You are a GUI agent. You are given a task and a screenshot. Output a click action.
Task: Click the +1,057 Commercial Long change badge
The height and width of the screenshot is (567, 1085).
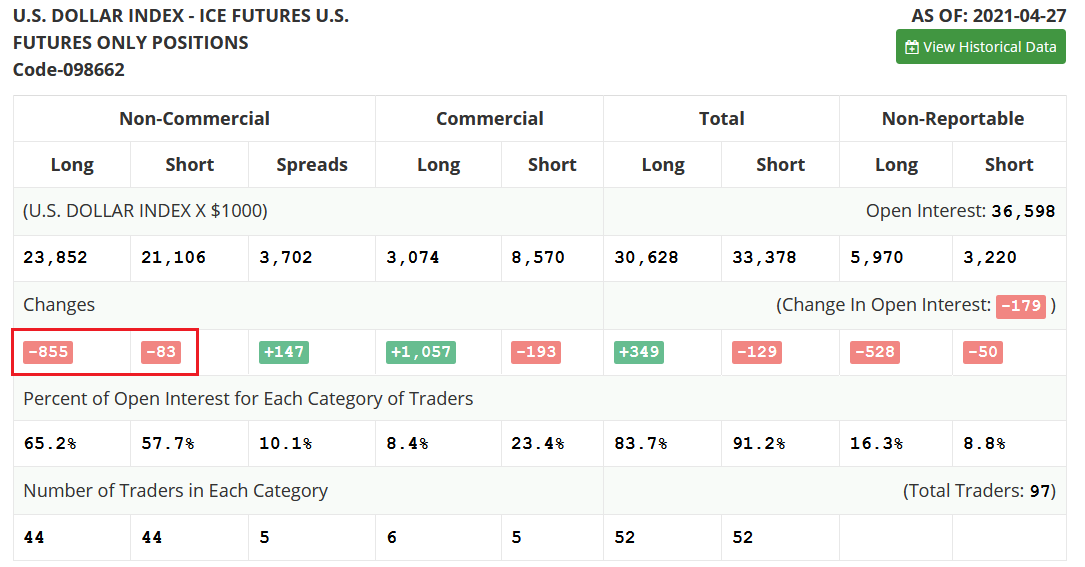[421, 352]
